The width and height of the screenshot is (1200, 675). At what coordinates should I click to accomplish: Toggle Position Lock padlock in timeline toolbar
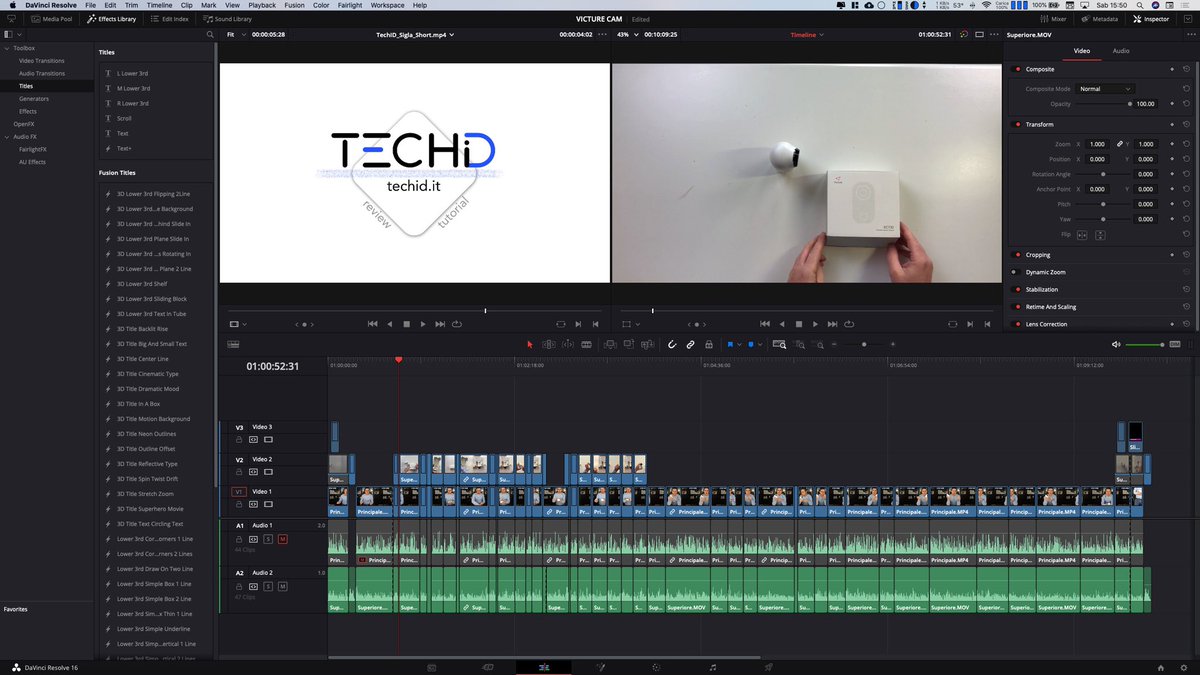[708, 344]
